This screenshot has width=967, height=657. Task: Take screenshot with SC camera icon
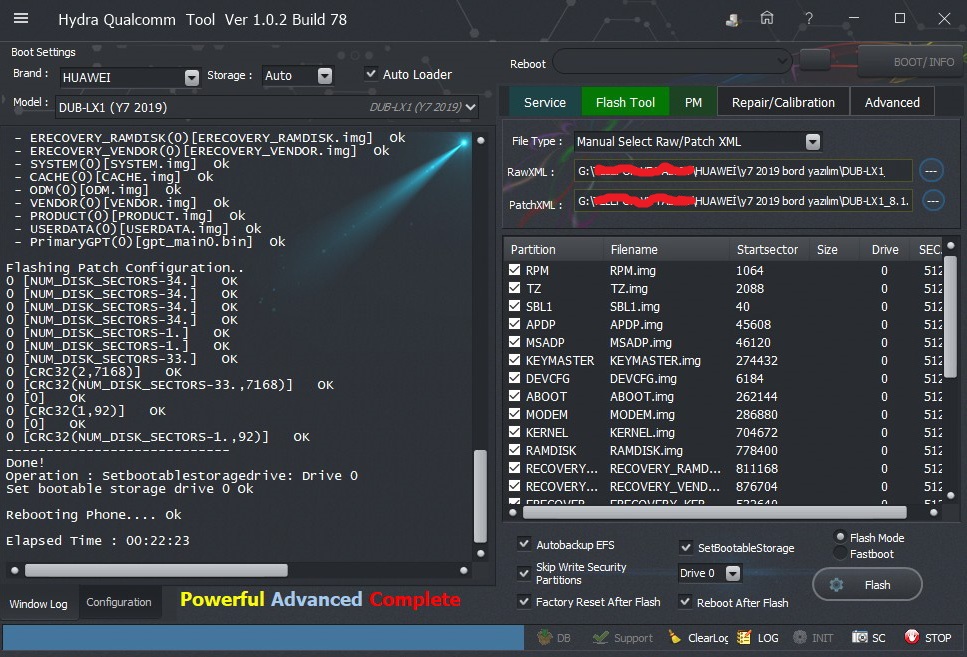(x=859, y=637)
